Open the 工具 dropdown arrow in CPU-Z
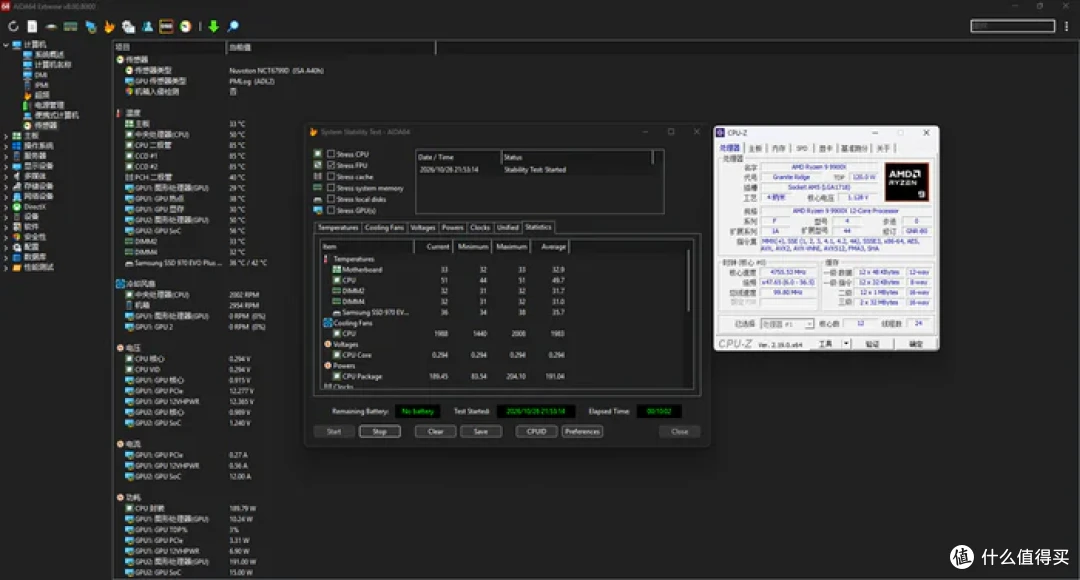This screenshot has width=1080, height=580. click(846, 344)
